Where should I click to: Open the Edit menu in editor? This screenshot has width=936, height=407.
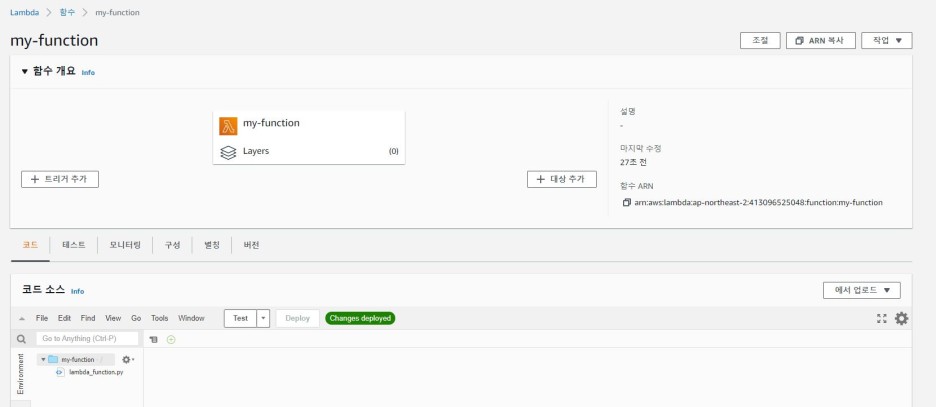pos(64,318)
